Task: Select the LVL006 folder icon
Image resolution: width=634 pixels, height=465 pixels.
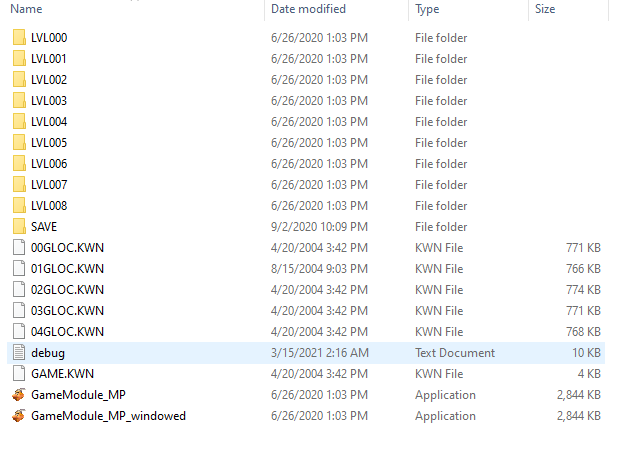Action: click(x=19, y=164)
